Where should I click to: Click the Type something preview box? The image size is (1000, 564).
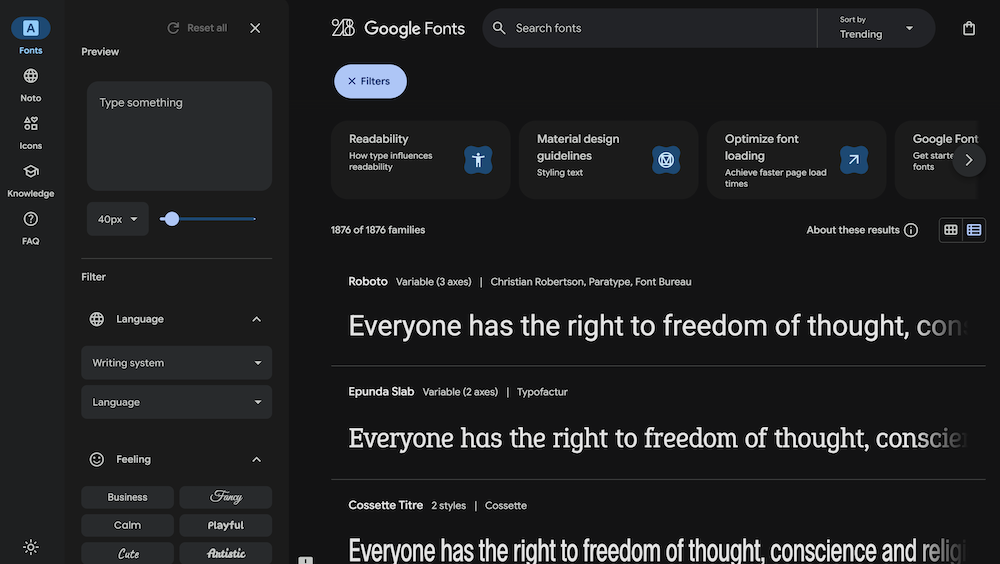click(x=179, y=136)
